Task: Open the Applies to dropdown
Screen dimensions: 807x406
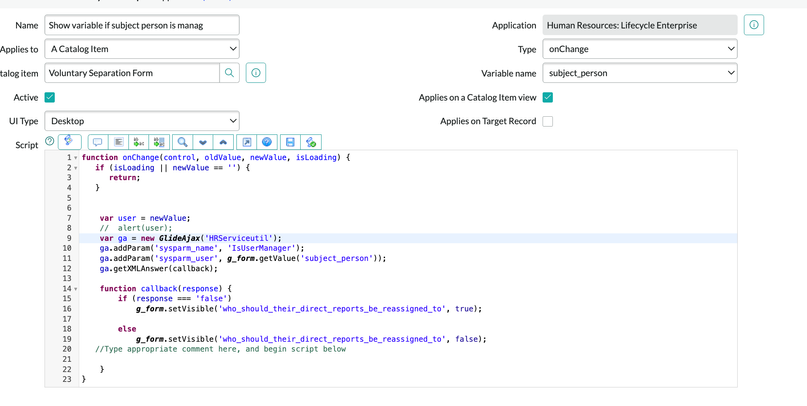Action: [x=142, y=49]
